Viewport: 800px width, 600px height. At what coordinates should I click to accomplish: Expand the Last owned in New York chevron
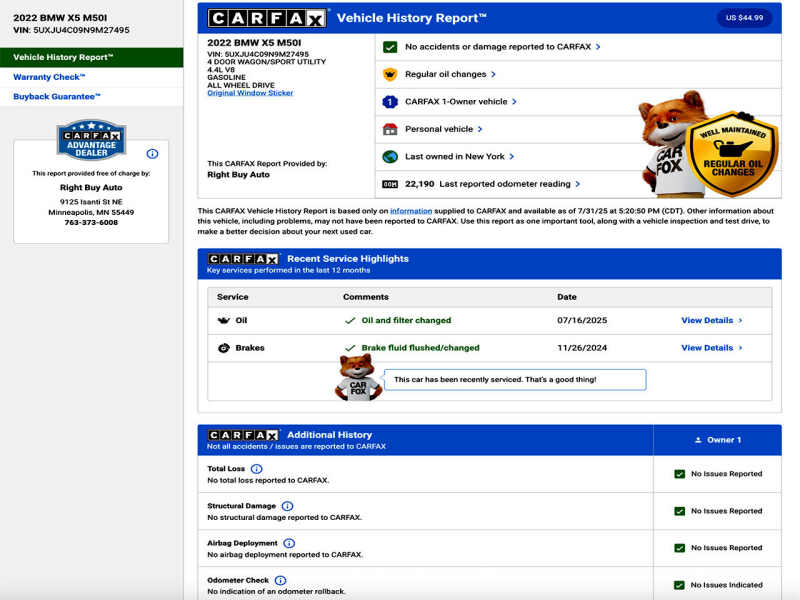(x=512, y=157)
